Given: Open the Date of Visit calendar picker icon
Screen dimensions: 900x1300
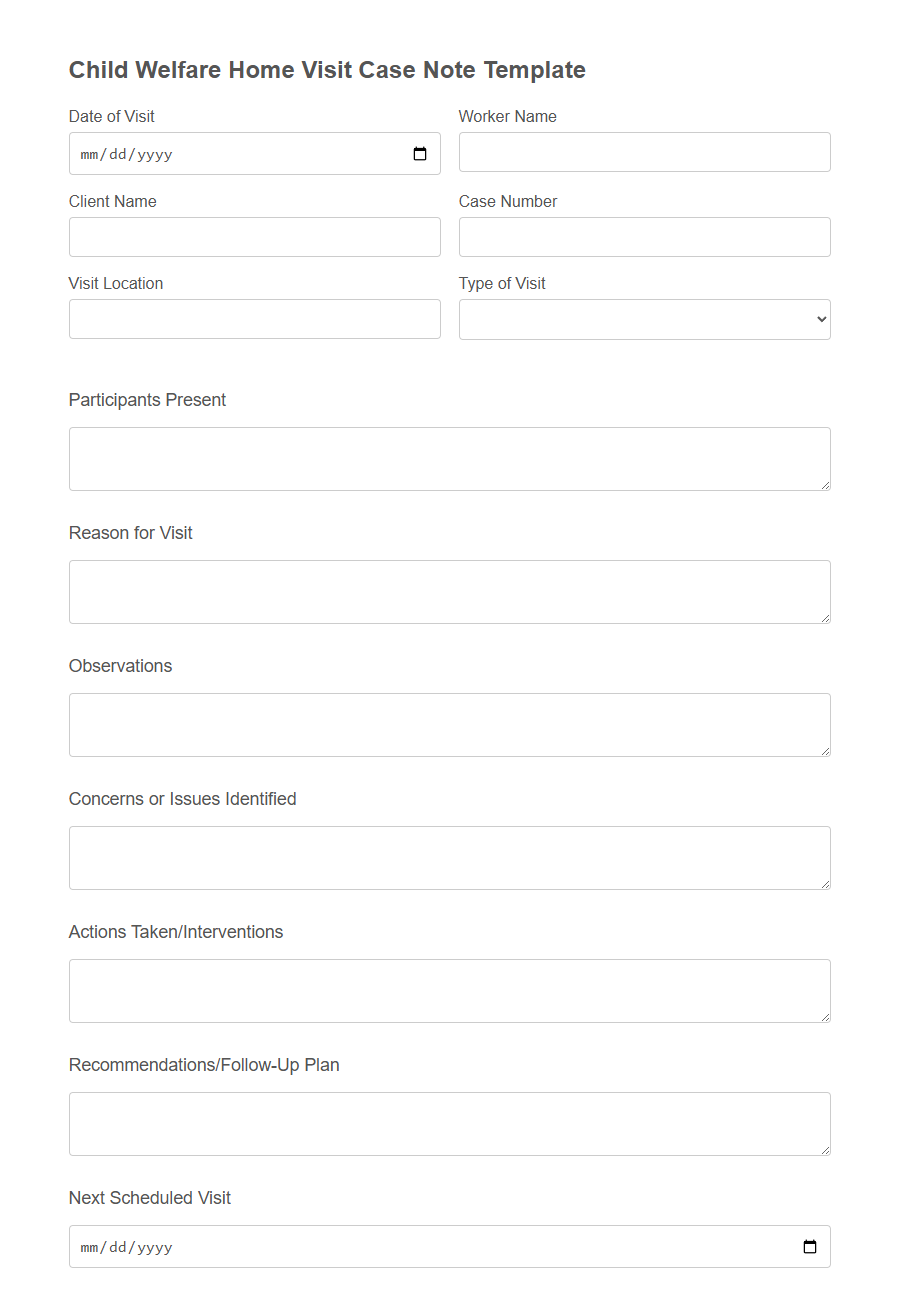Looking at the screenshot, I should [x=421, y=153].
